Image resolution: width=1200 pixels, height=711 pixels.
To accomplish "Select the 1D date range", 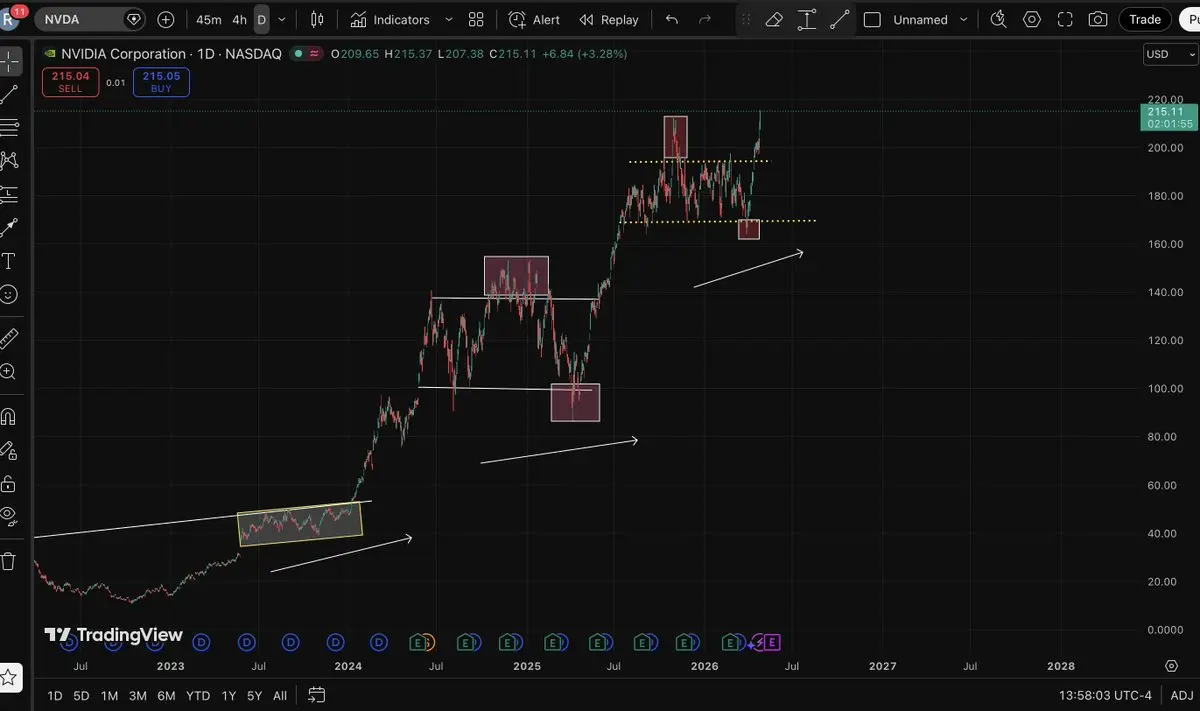I will tap(55, 695).
